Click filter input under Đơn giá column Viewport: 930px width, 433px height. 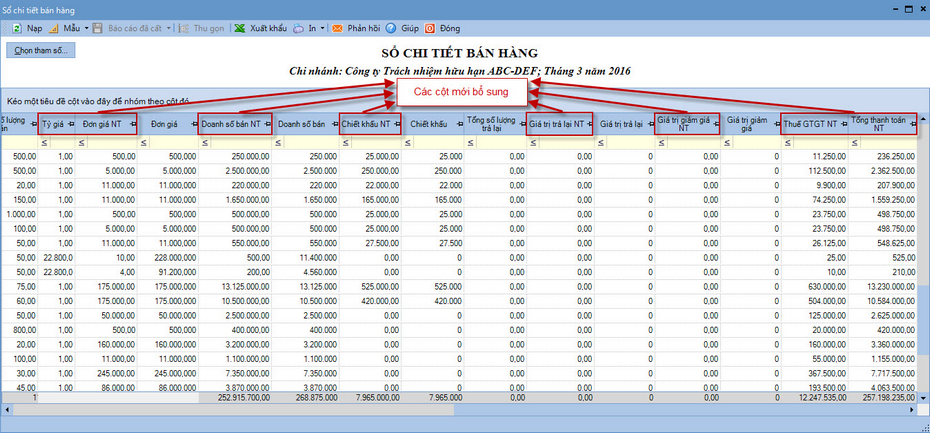click(172, 142)
